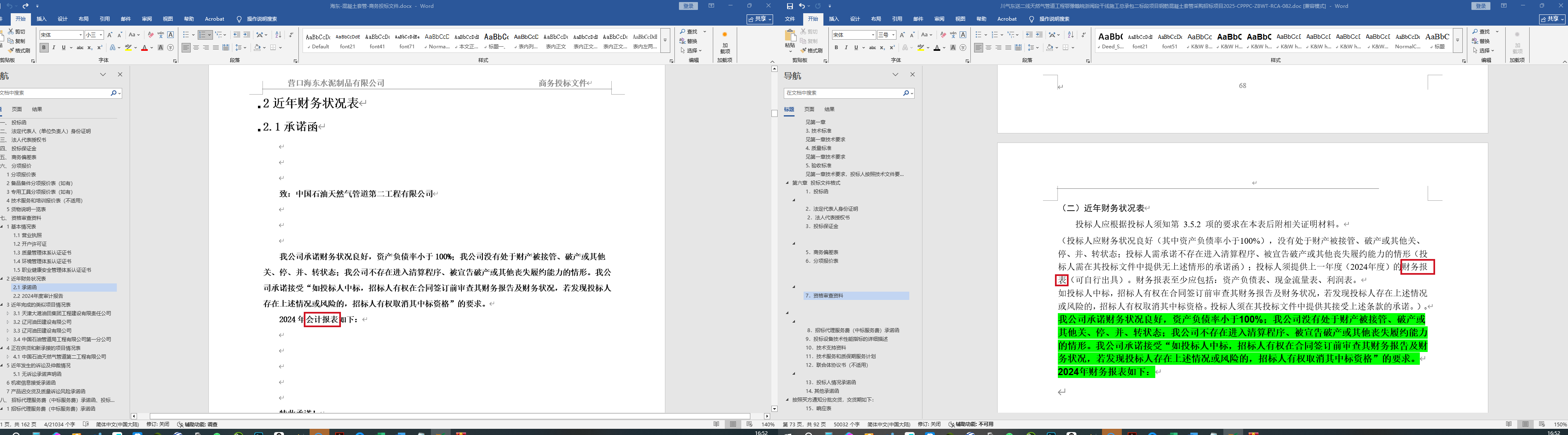Click multilevel list icon in right window
The height and width of the screenshot is (435, 1568).
coord(1010,35)
